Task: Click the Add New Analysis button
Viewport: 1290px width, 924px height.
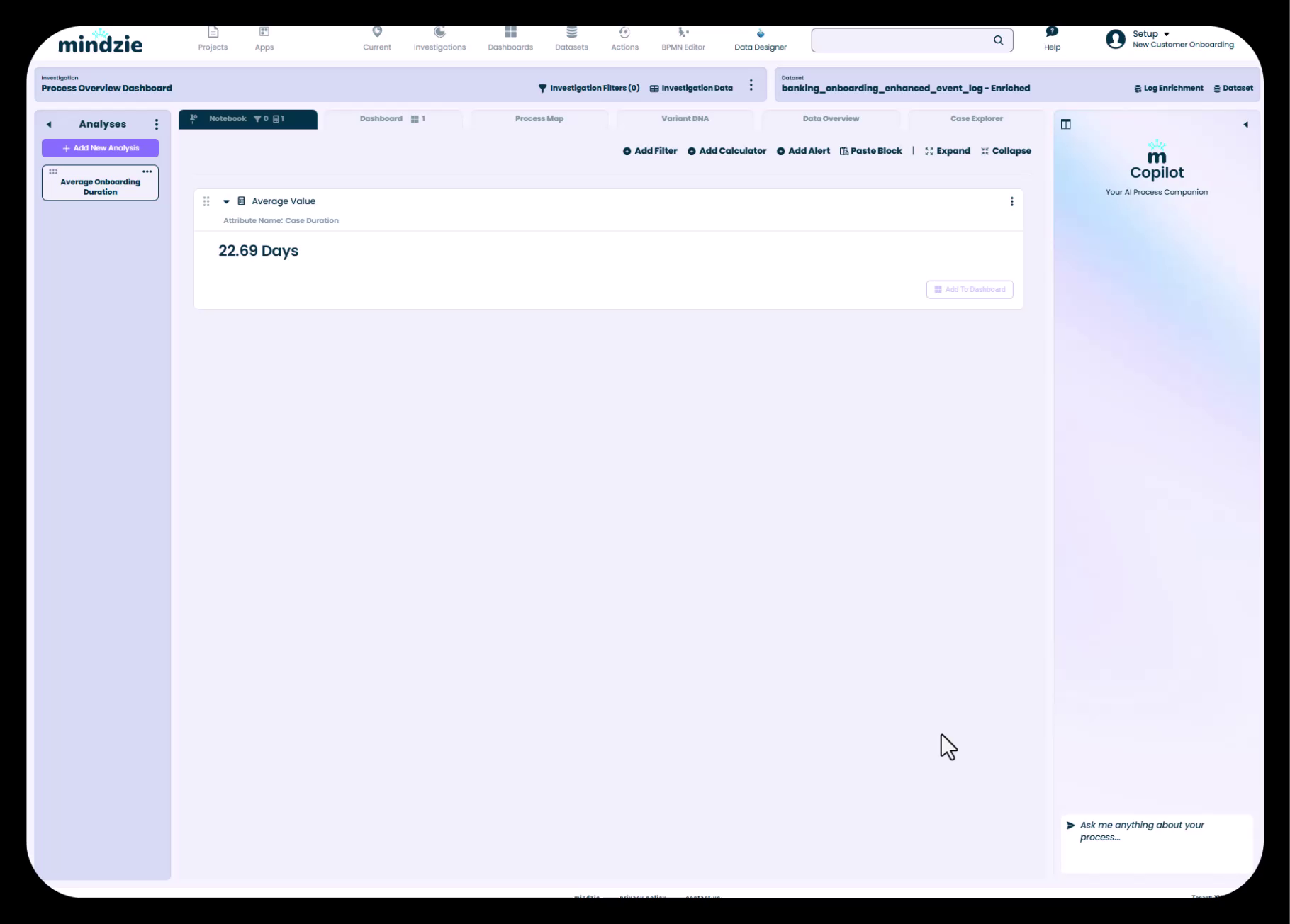Action: 100,148
